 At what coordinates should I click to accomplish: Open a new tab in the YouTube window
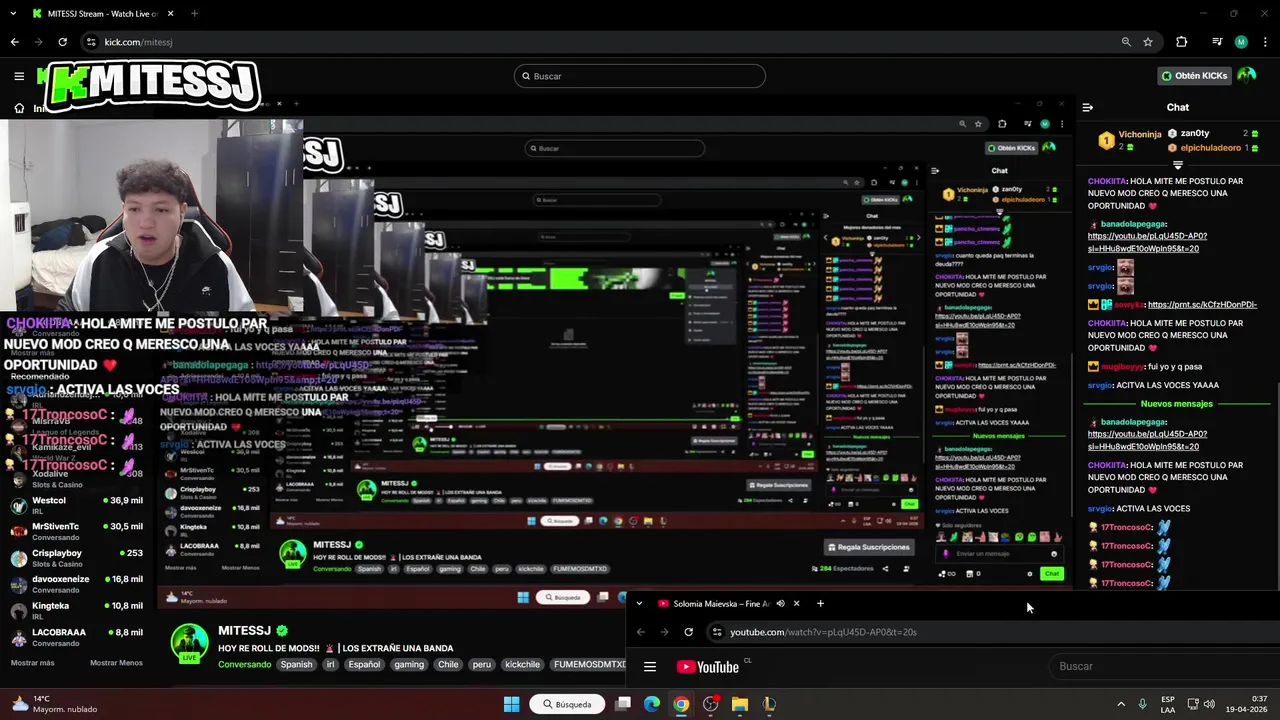click(820, 603)
